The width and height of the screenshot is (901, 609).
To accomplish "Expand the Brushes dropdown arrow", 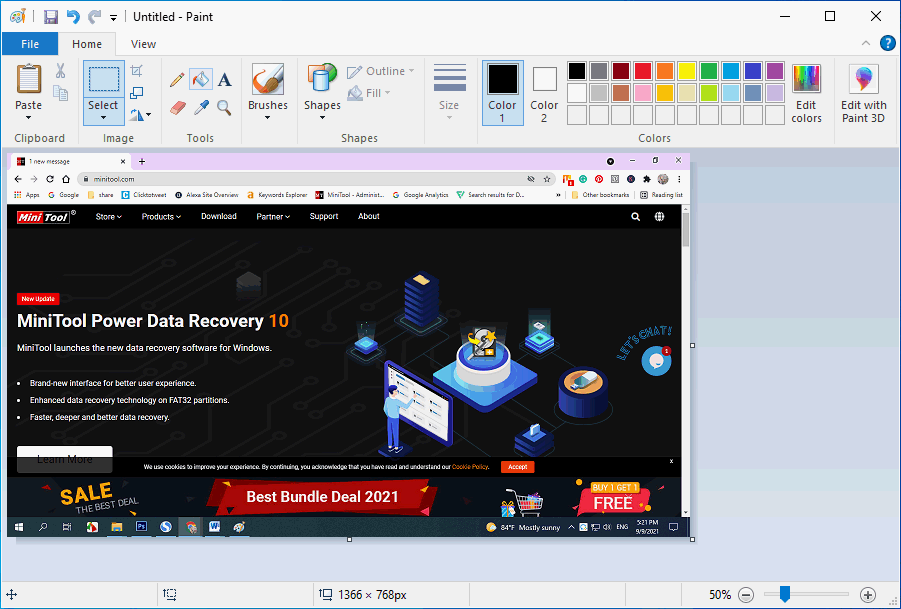I will pos(268,118).
